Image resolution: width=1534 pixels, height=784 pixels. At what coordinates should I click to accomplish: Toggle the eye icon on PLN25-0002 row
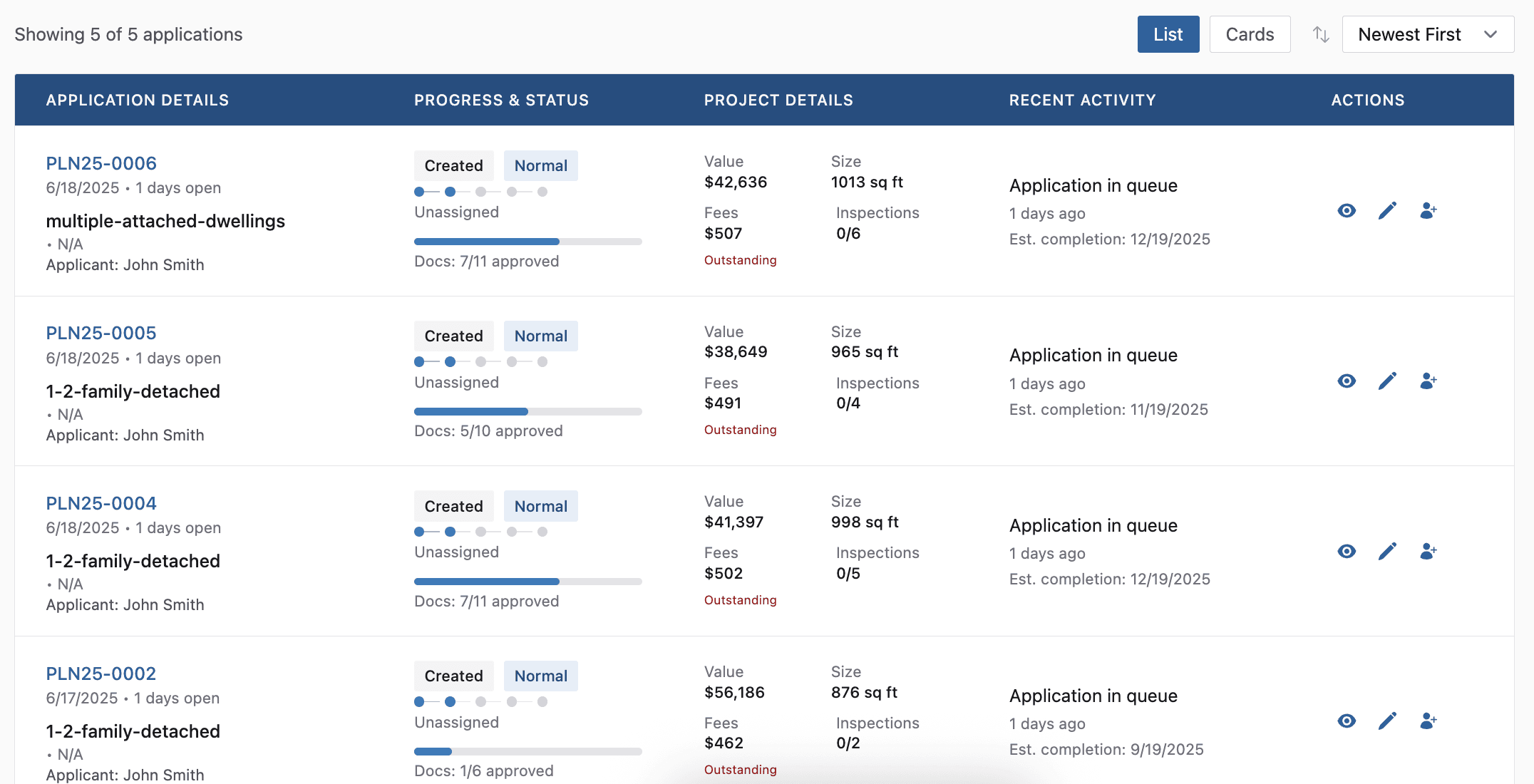coord(1346,721)
